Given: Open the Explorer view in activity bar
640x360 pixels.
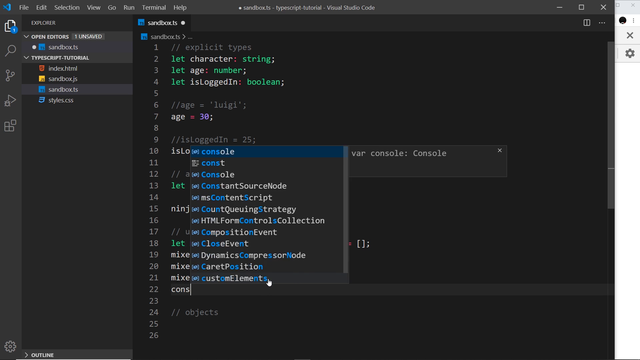Looking at the screenshot, I should tap(10, 26).
